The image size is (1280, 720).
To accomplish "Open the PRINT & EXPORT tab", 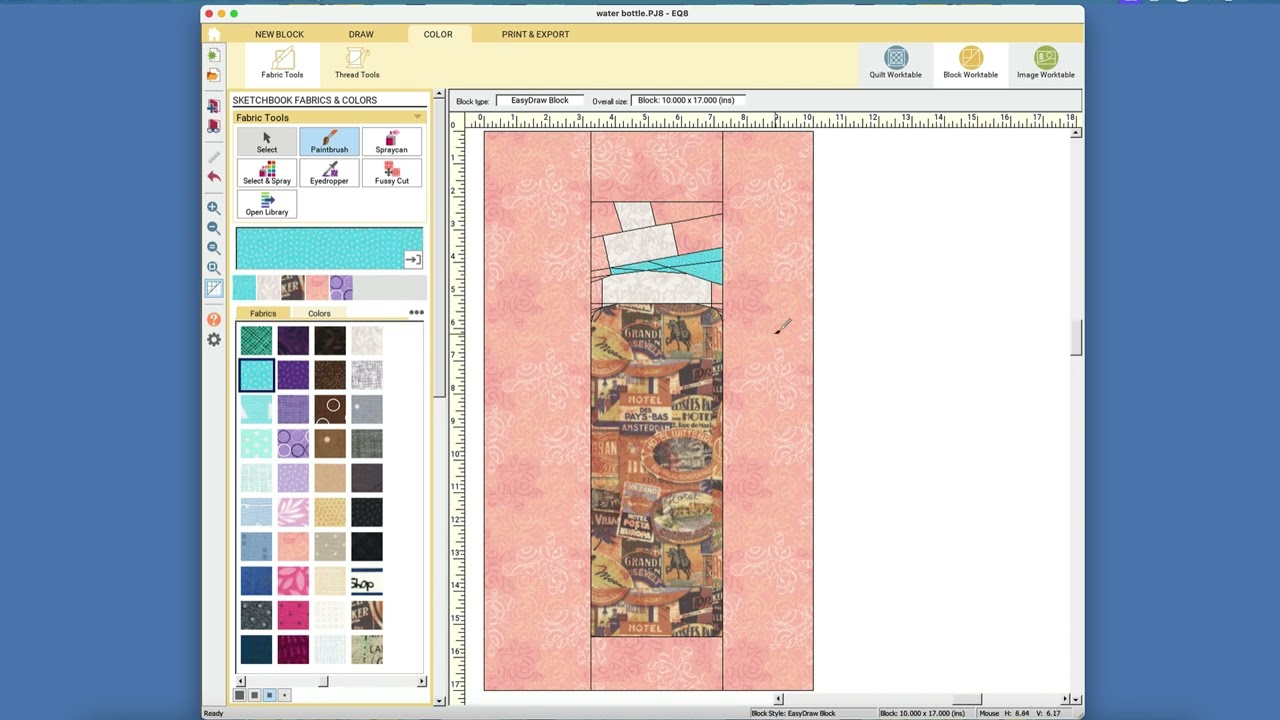I will (x=535, y=34).
